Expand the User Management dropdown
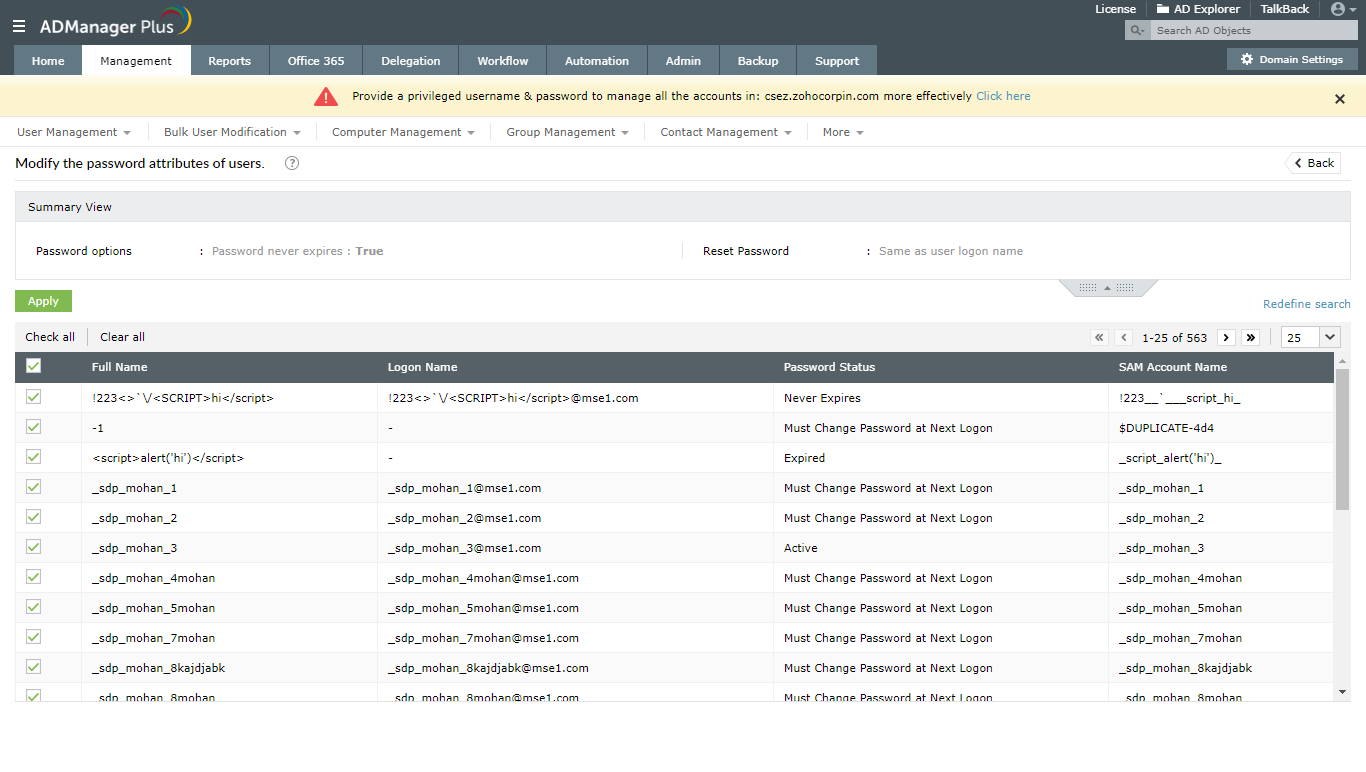1366x772 pixels. click(x=74, y=132)
